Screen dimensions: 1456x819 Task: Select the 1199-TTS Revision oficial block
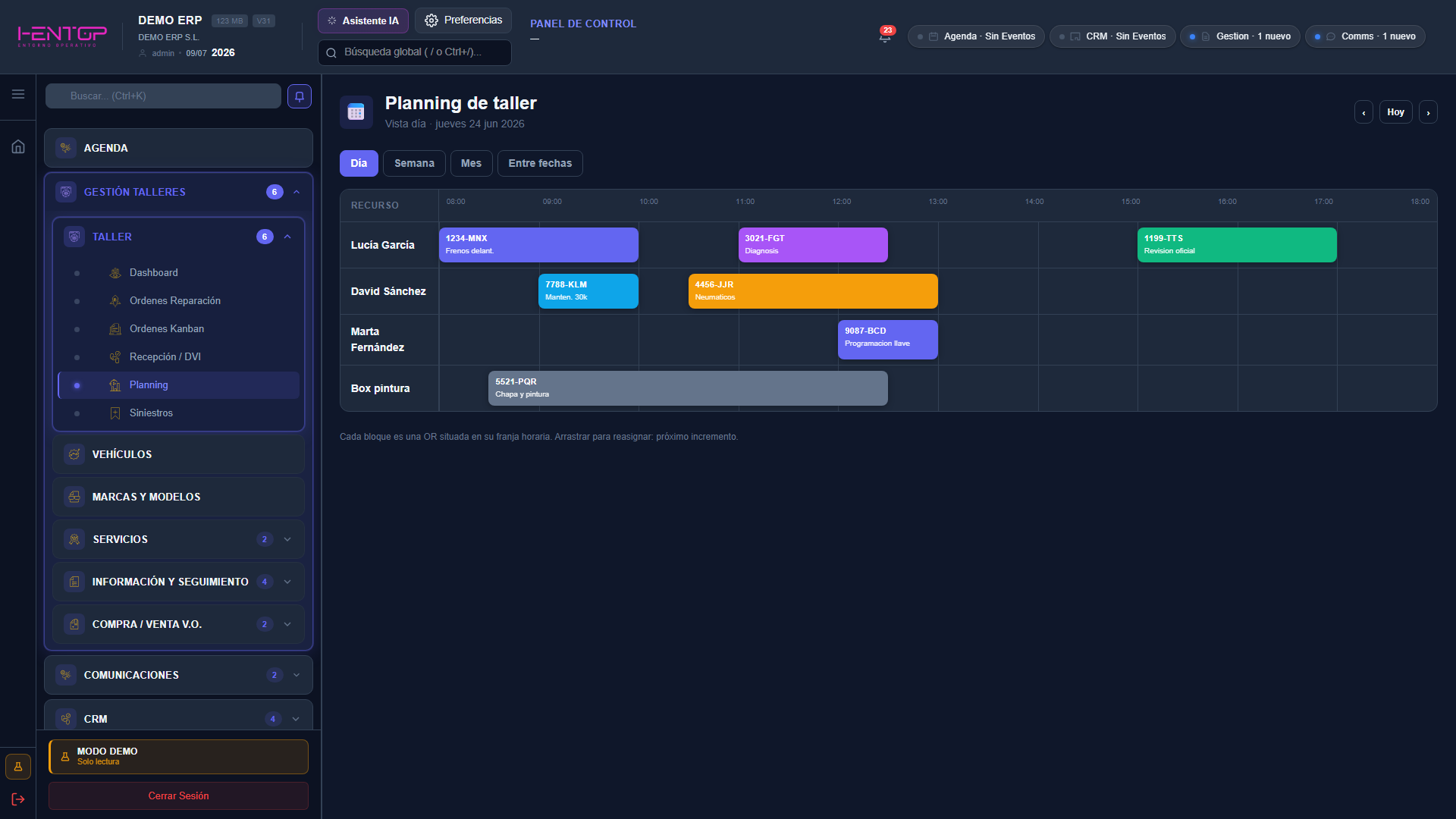(1237, 245)
